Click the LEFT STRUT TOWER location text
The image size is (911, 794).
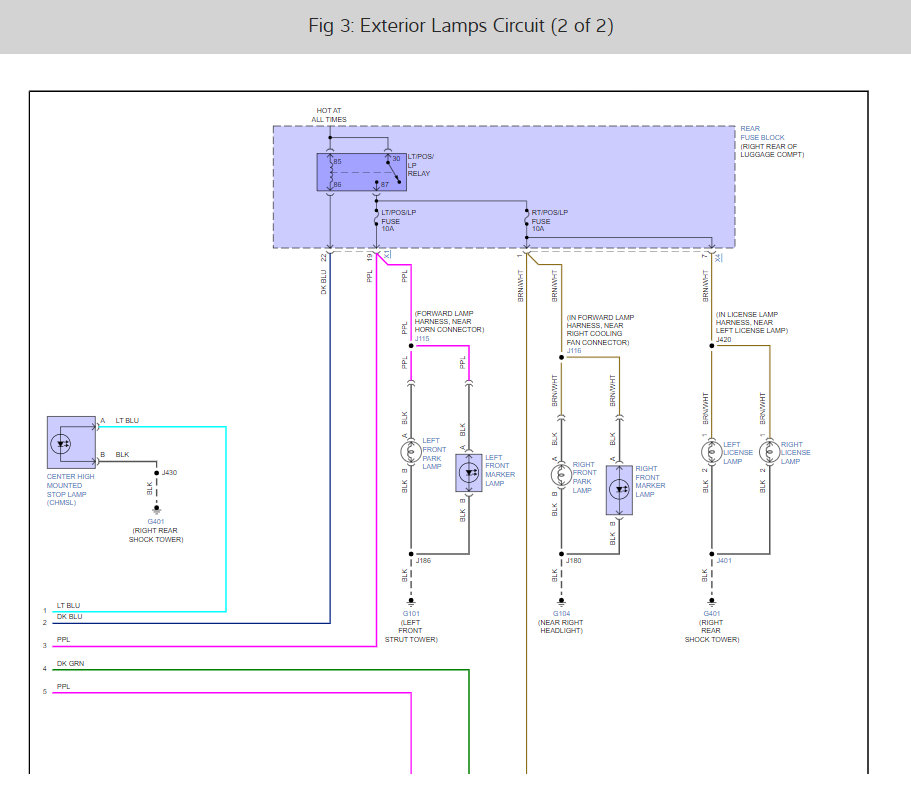411,631
